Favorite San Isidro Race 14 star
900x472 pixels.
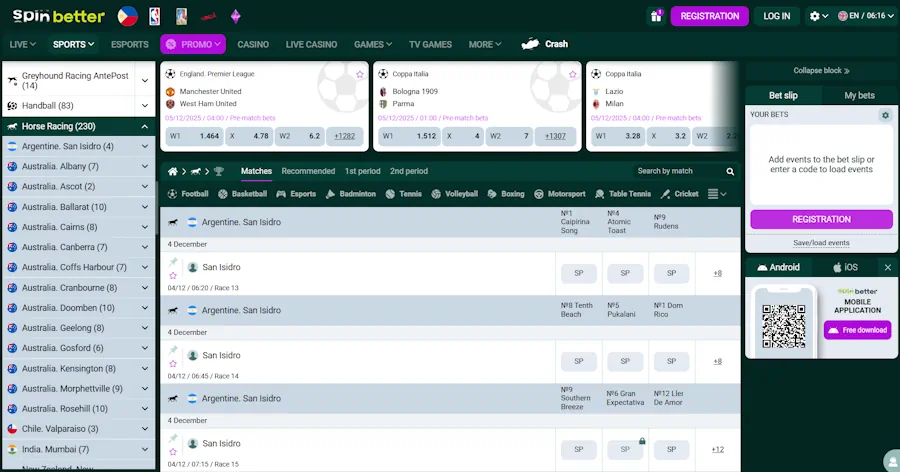coord(173,363)
